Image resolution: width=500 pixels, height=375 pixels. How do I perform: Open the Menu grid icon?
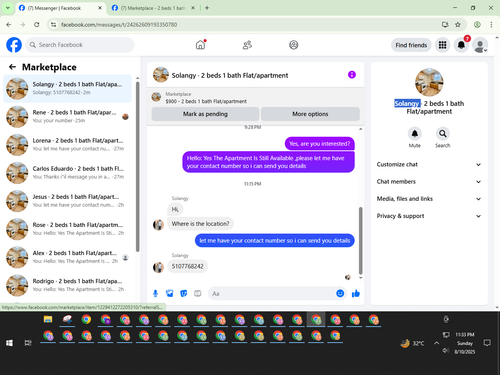pyautogui.click(x=442, y=45)
